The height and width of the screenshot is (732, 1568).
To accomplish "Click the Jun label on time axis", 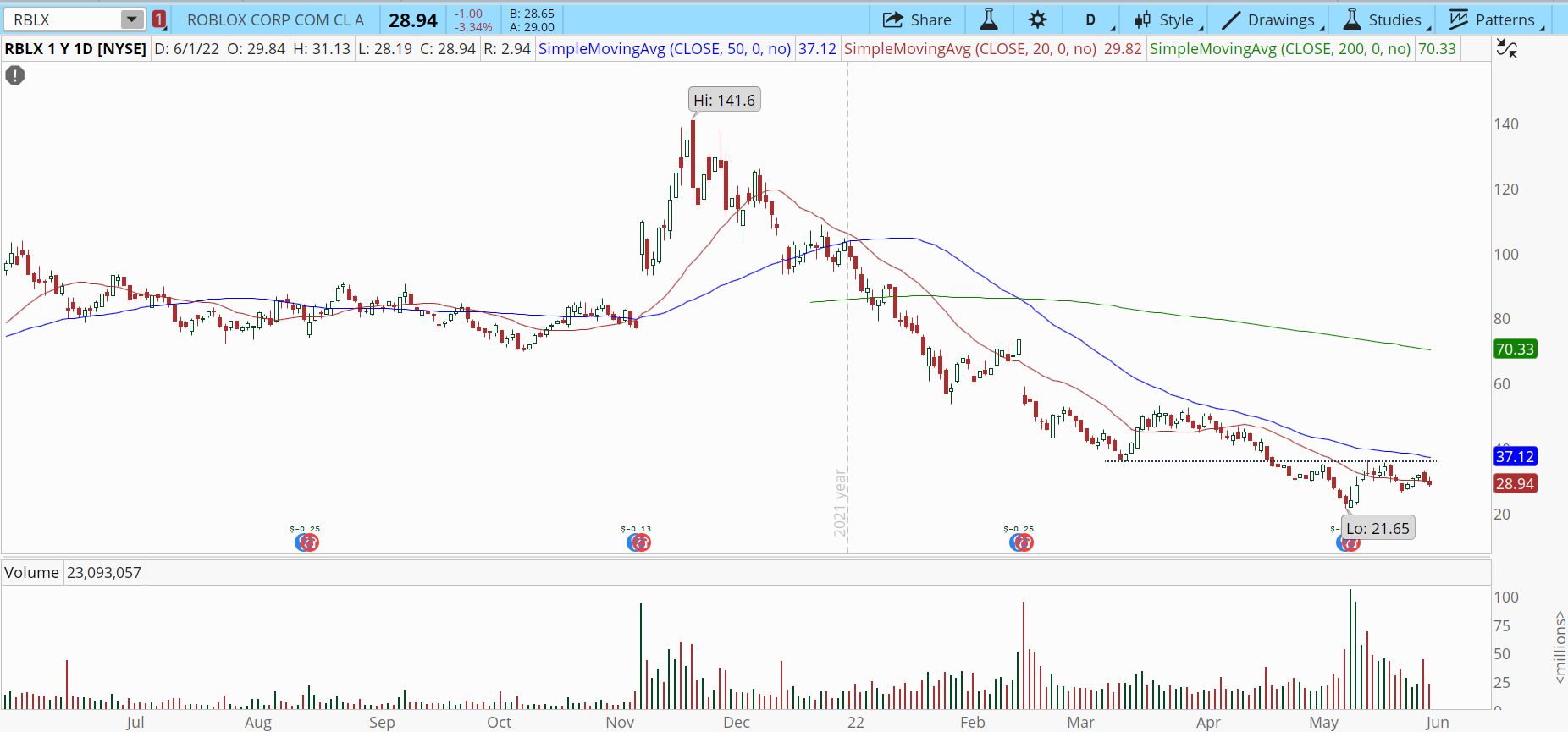I will point(1437,722).
